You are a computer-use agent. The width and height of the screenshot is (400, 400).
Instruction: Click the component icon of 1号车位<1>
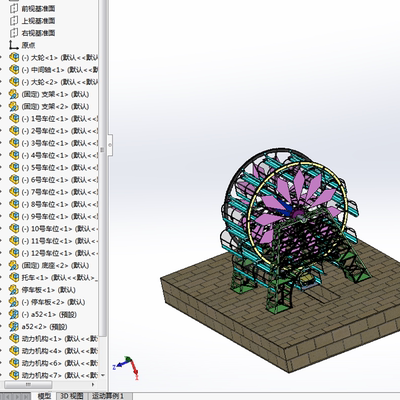tap(14, 119)
